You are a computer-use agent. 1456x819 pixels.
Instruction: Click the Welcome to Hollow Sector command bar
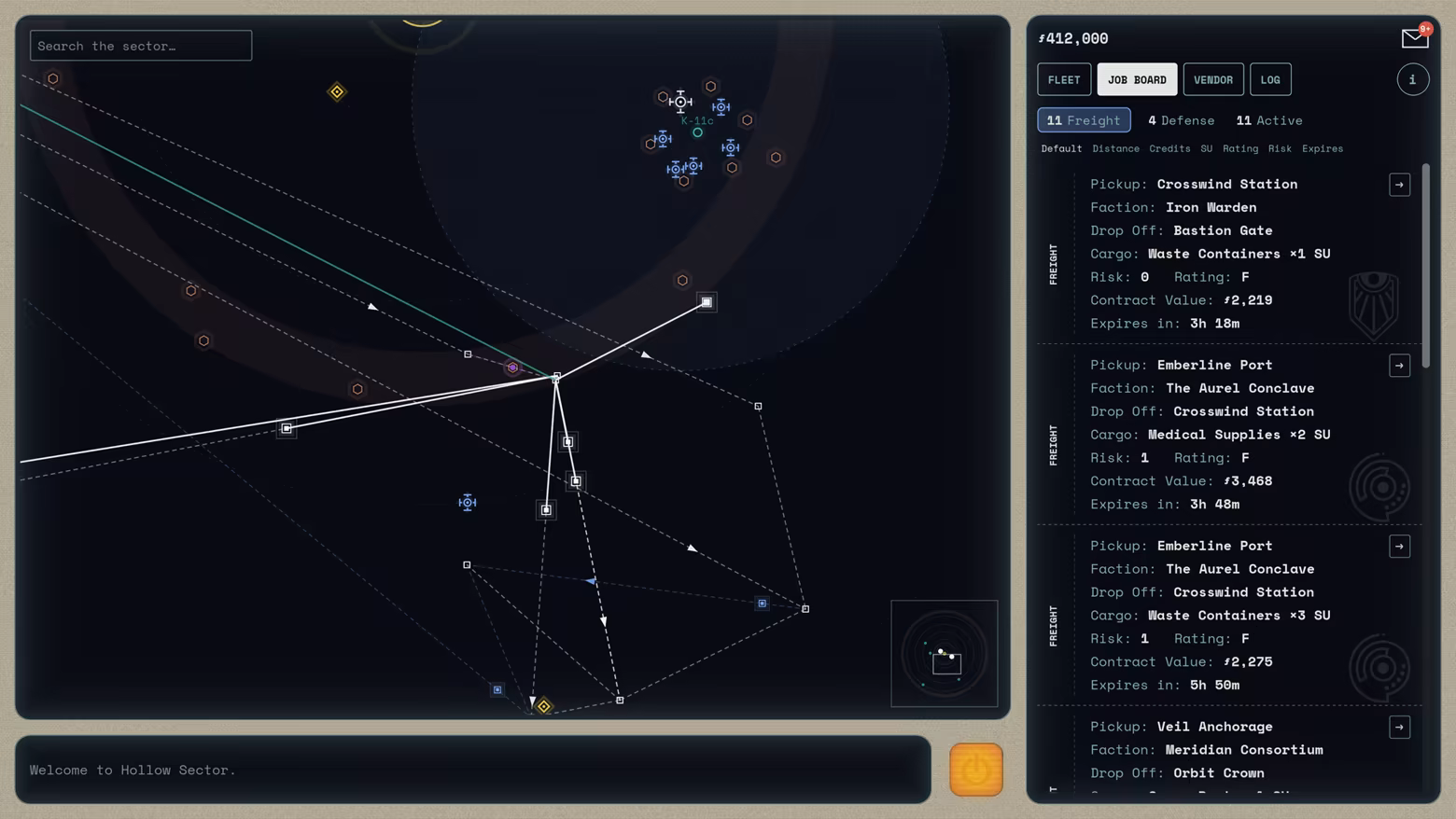point(473,770)
